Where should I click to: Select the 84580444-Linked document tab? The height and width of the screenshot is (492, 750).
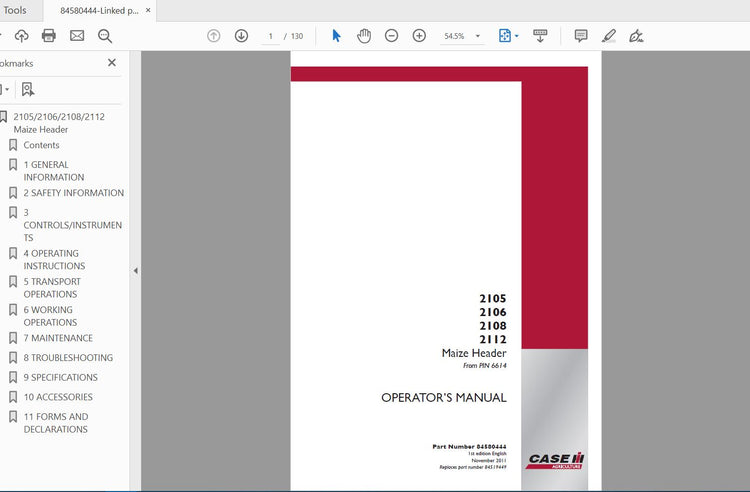(x=99, y=11)
